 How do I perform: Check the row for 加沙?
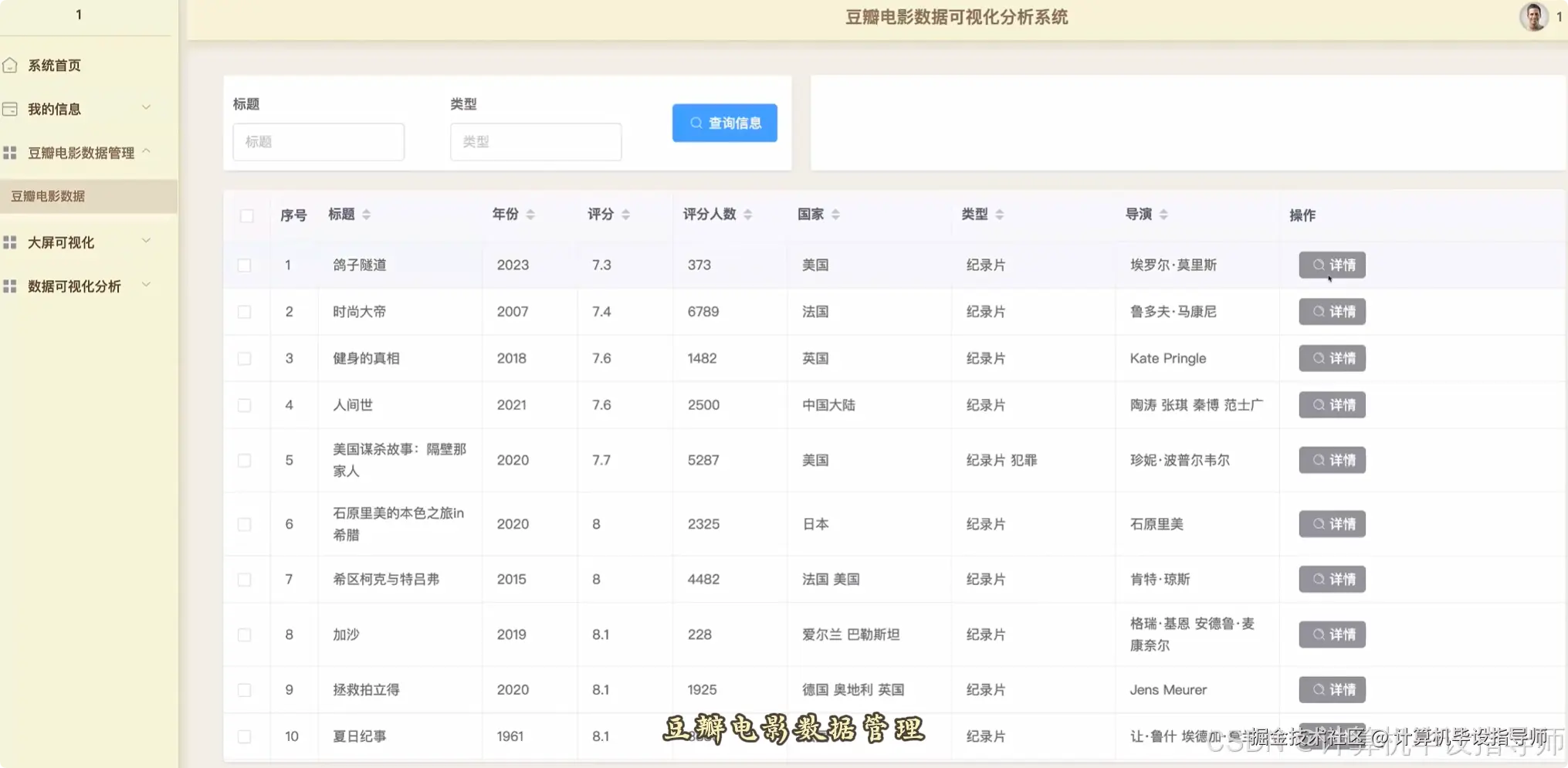coord(244,635)
